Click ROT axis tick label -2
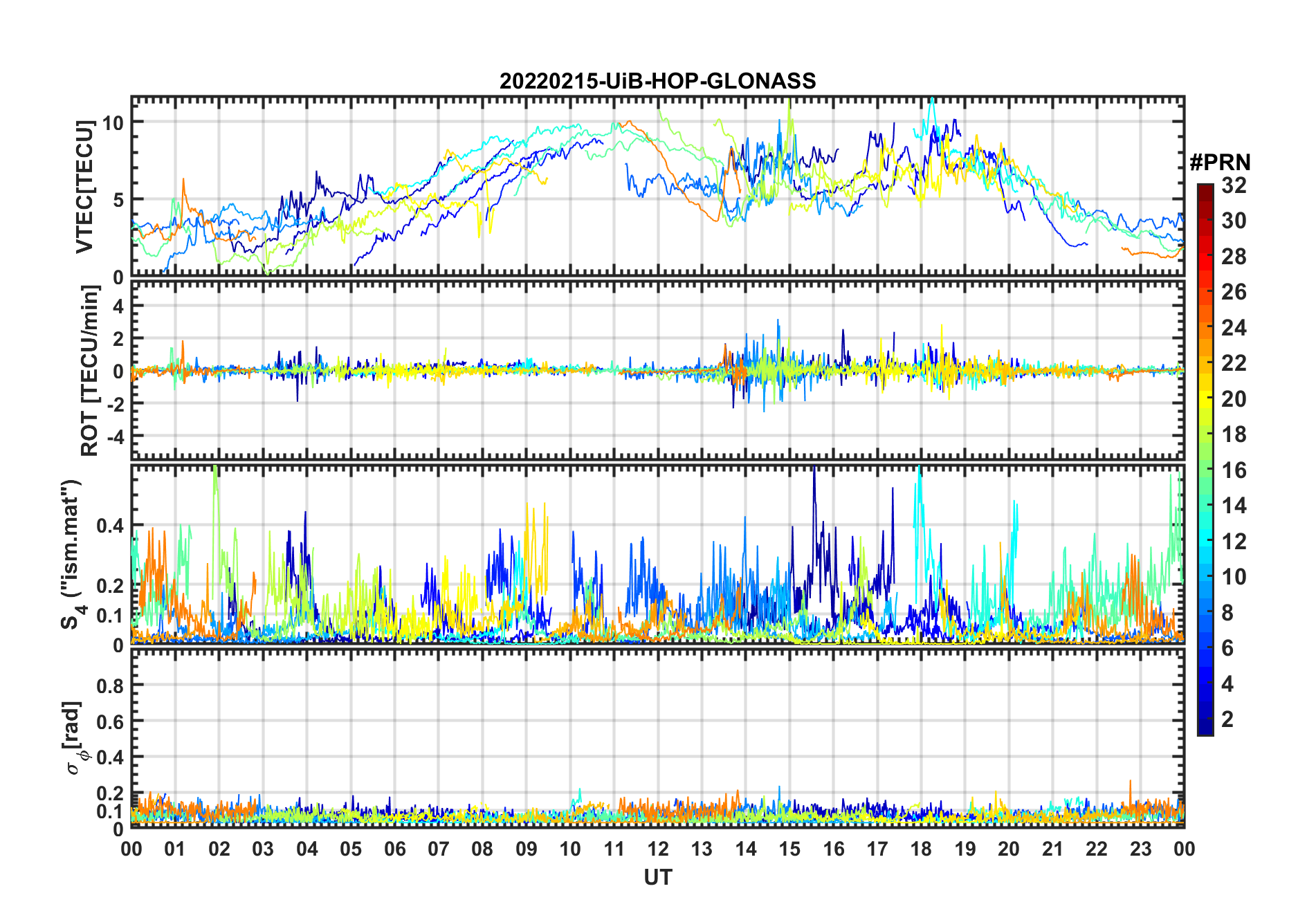Image resolution: width=1316 pixels, height=920 pixels. click(114, 404)
